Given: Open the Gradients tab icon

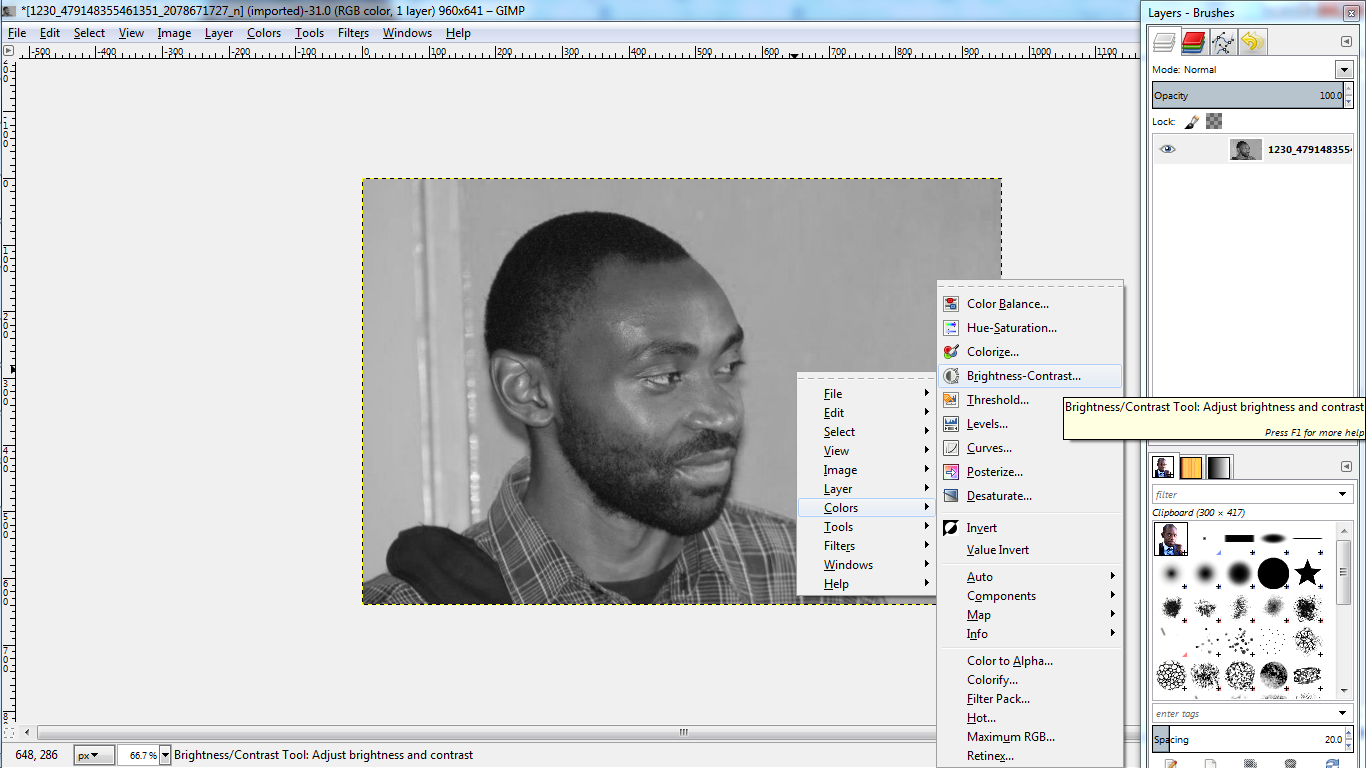Looking at the screenshot, I should point(1219,467).
